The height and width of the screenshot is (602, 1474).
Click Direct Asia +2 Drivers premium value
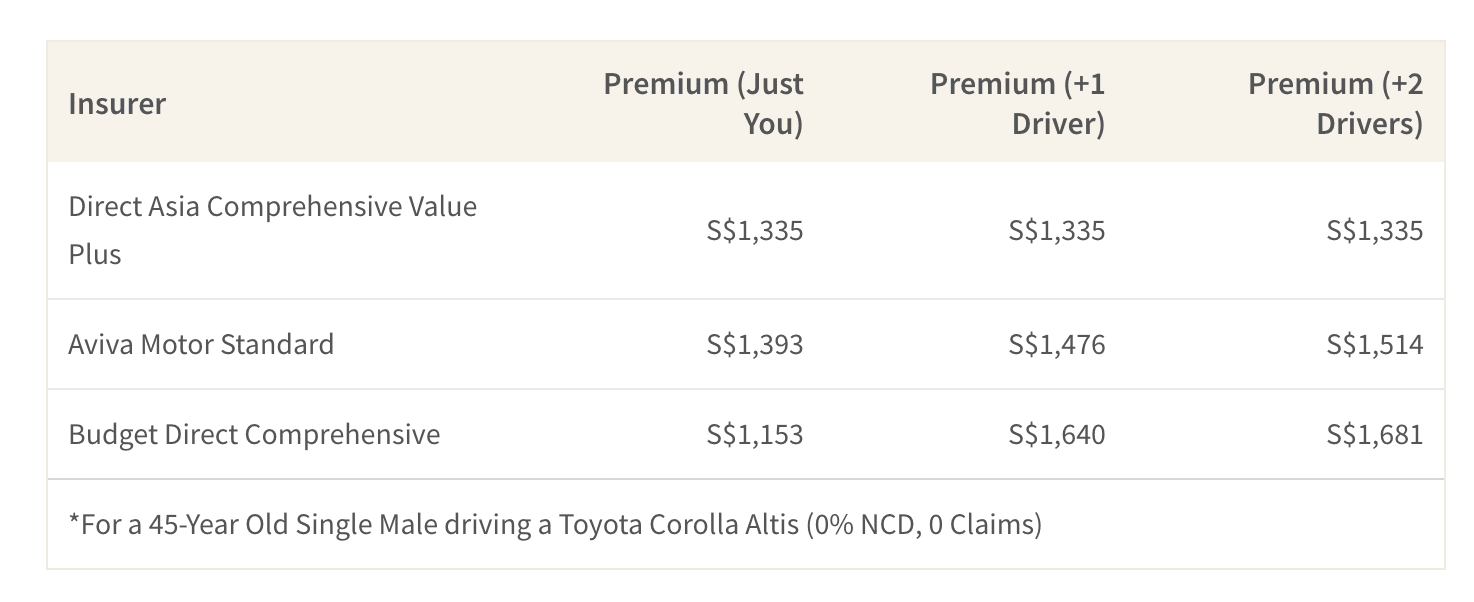tap(1375, 231)
